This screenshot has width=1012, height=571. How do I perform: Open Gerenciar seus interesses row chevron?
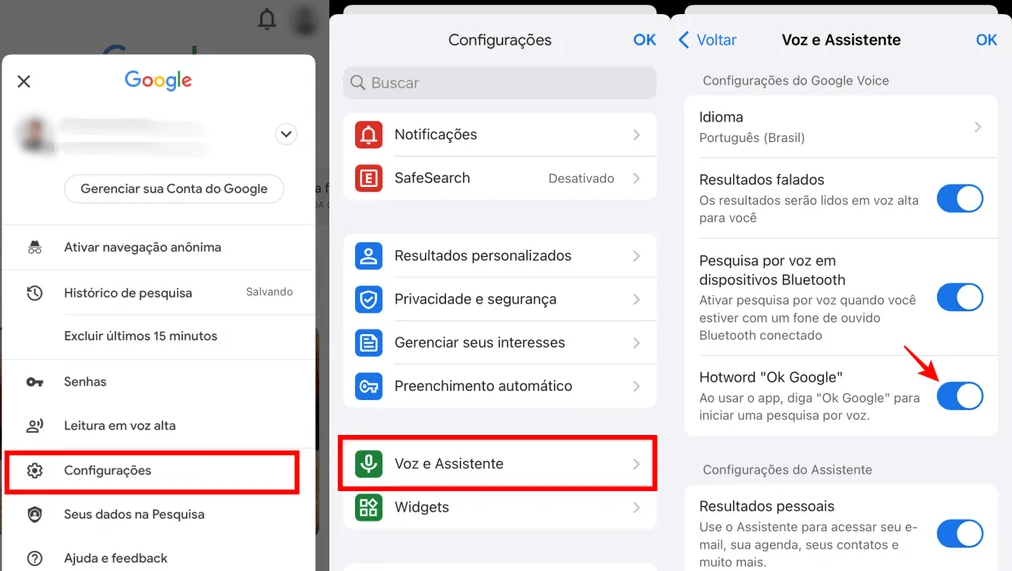[636, 343]
